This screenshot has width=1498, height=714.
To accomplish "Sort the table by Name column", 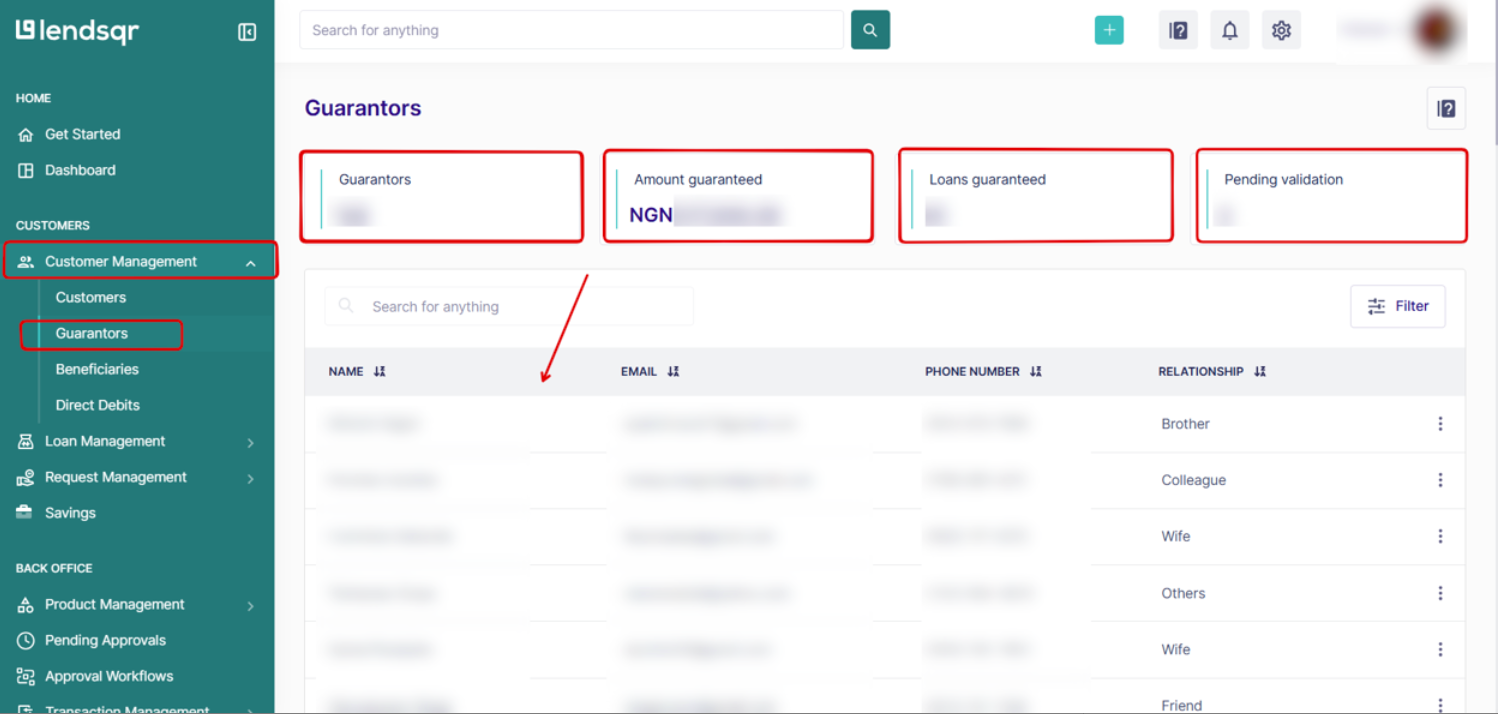I will point(379,371).
